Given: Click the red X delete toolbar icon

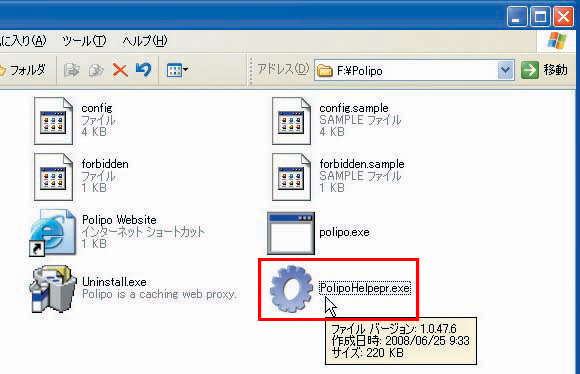Looking at the screenshot, I should pyautogui.click(x=120, y=70).
